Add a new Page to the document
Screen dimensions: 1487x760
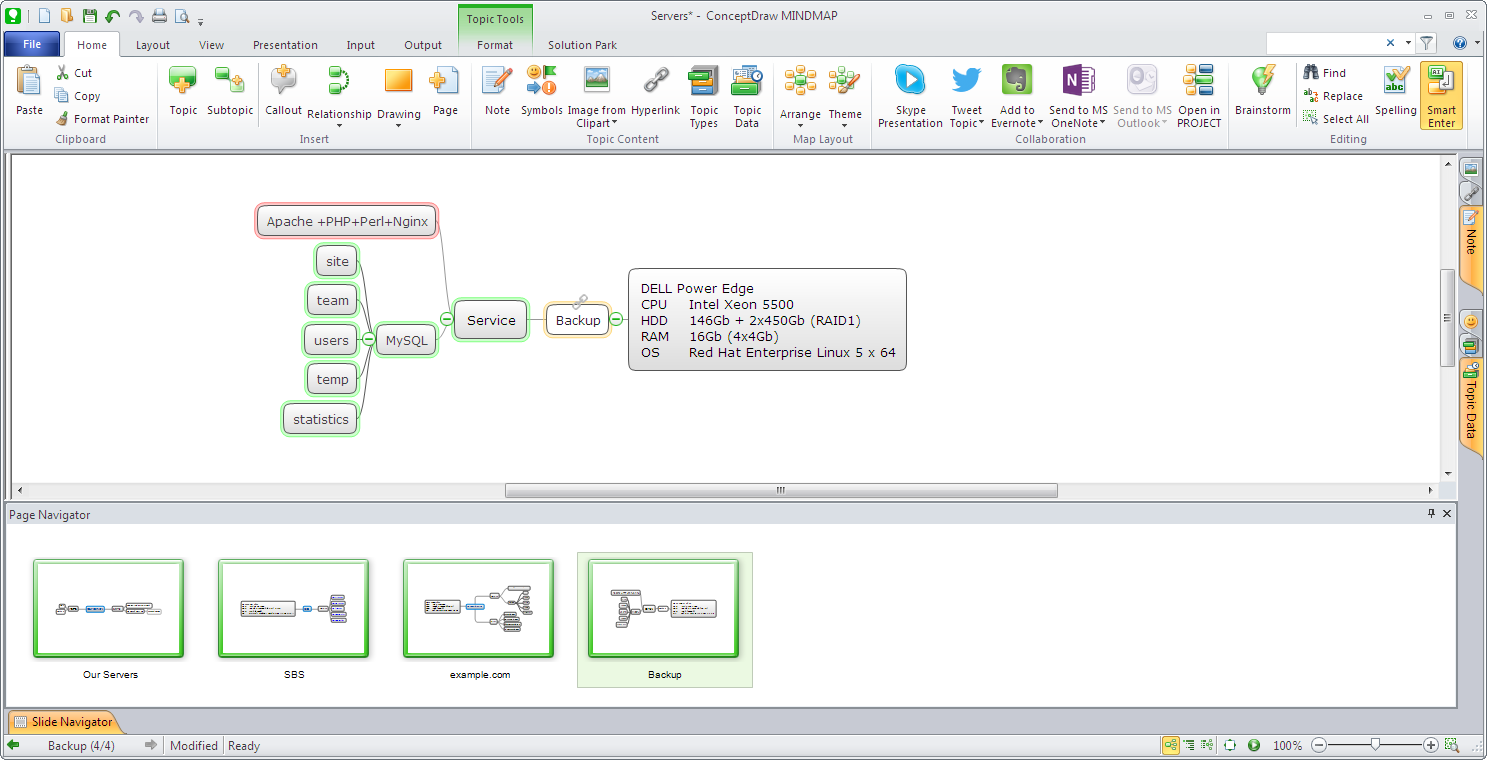[x=445, y=92]
